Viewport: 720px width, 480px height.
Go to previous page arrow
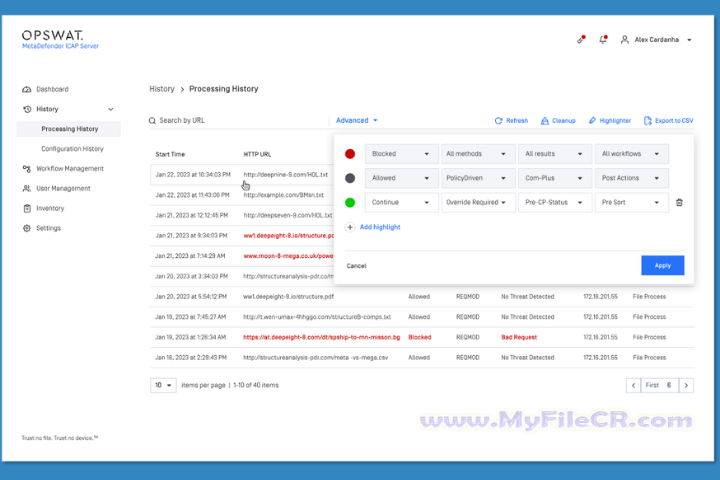[633, 385]
